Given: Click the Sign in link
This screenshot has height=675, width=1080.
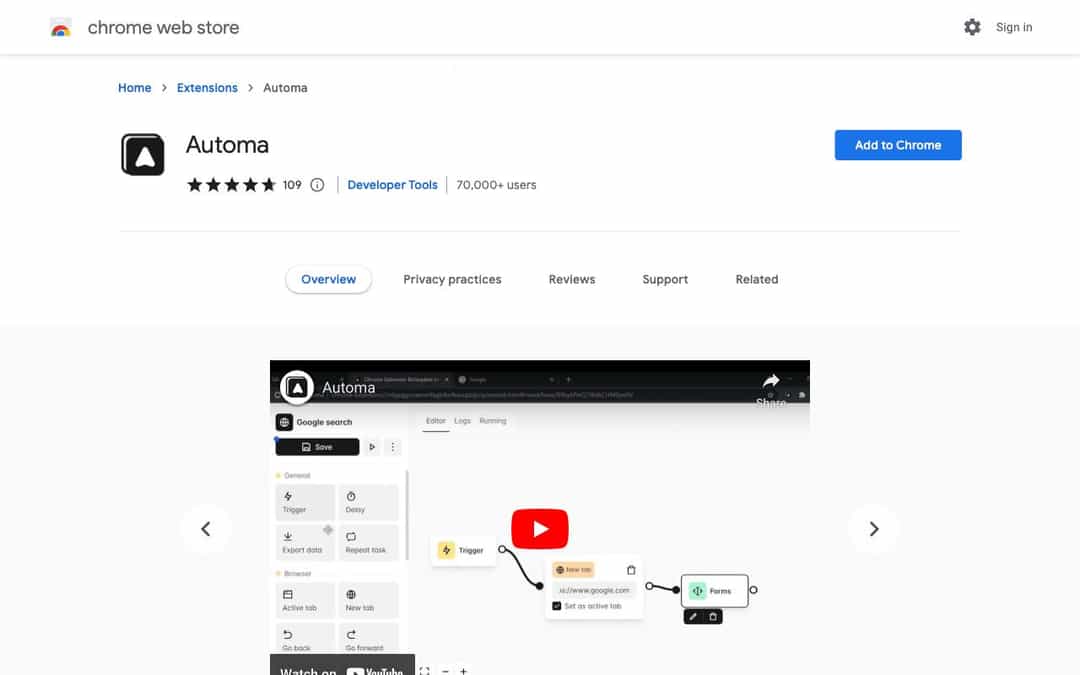Looking at the screenshot, I should point(1013,27).
